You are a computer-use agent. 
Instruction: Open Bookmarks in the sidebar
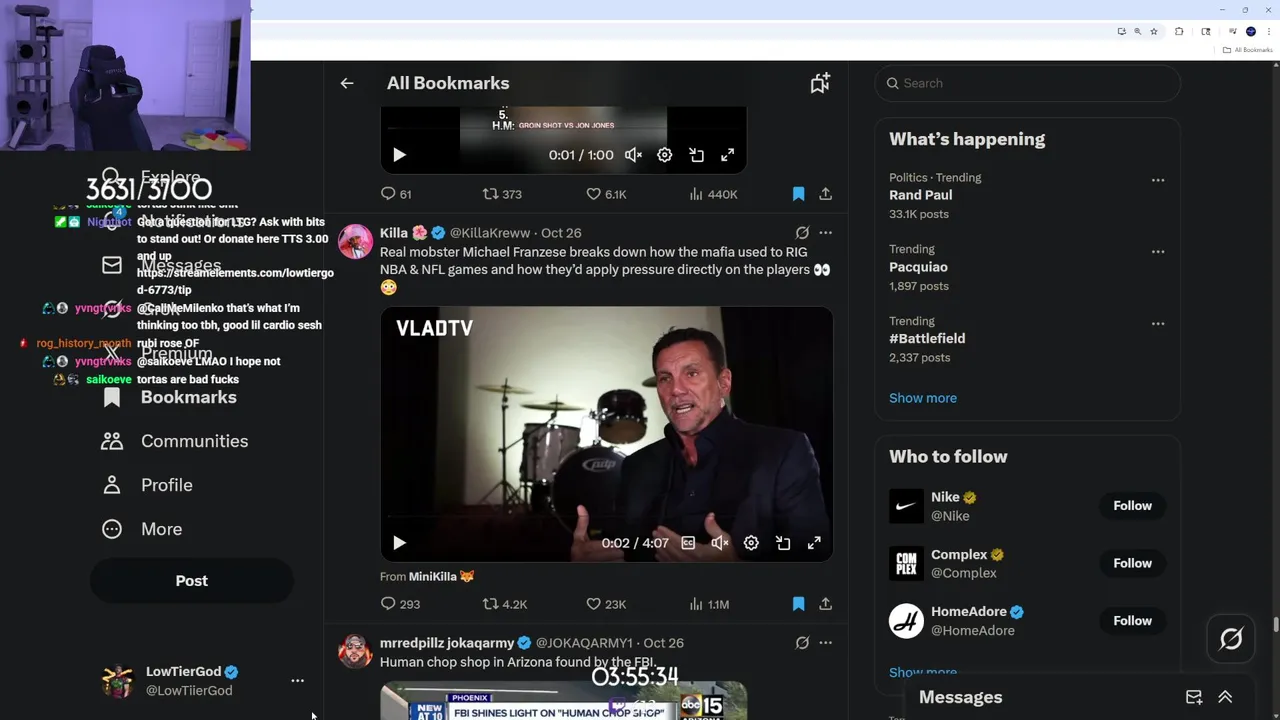[170, 397]
